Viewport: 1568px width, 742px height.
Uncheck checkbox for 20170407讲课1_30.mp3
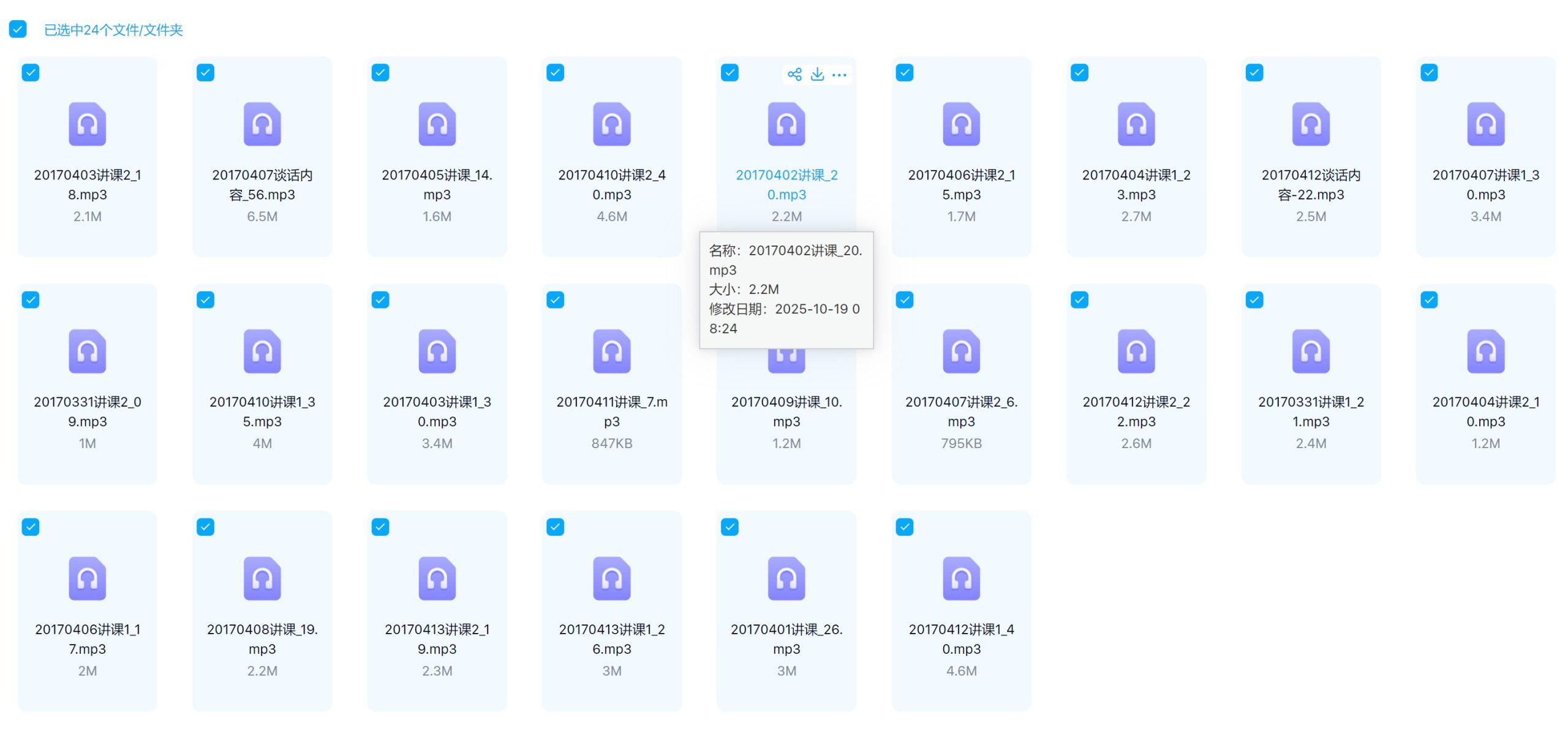point(1429,73)
